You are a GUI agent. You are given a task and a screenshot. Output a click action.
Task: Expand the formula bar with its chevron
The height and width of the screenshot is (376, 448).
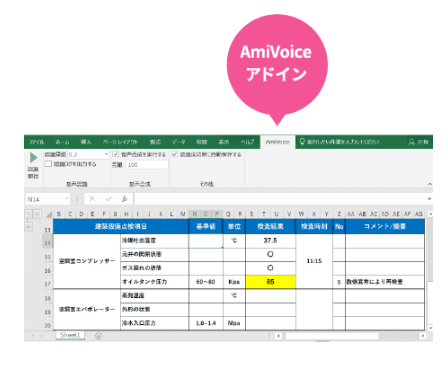point(429,199)
